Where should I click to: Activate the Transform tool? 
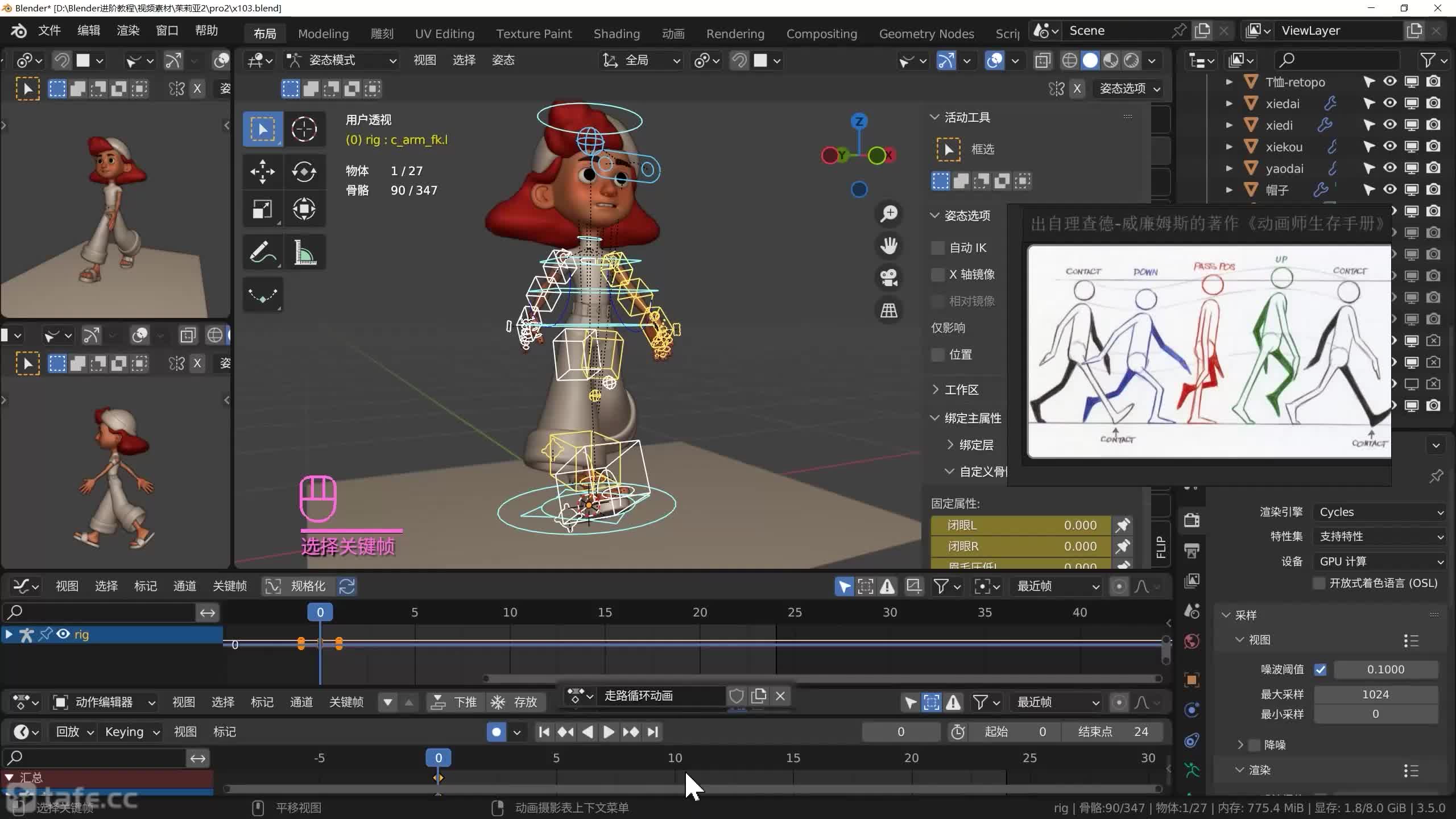tap(304, 209)
